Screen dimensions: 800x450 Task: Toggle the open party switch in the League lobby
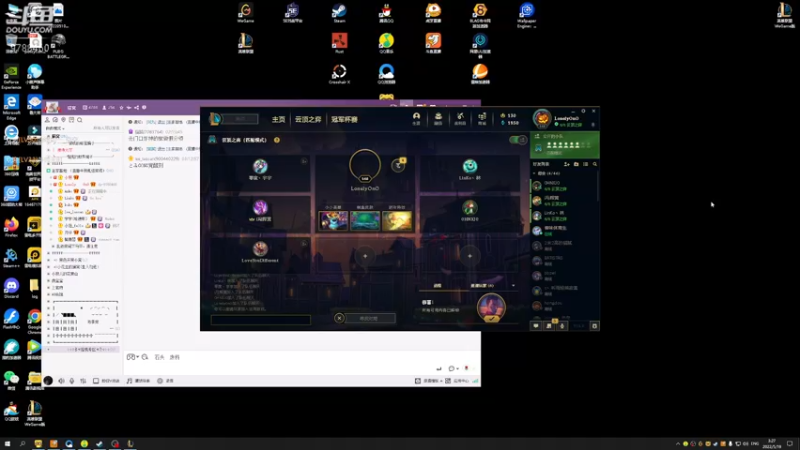click(x=518, y=140)
